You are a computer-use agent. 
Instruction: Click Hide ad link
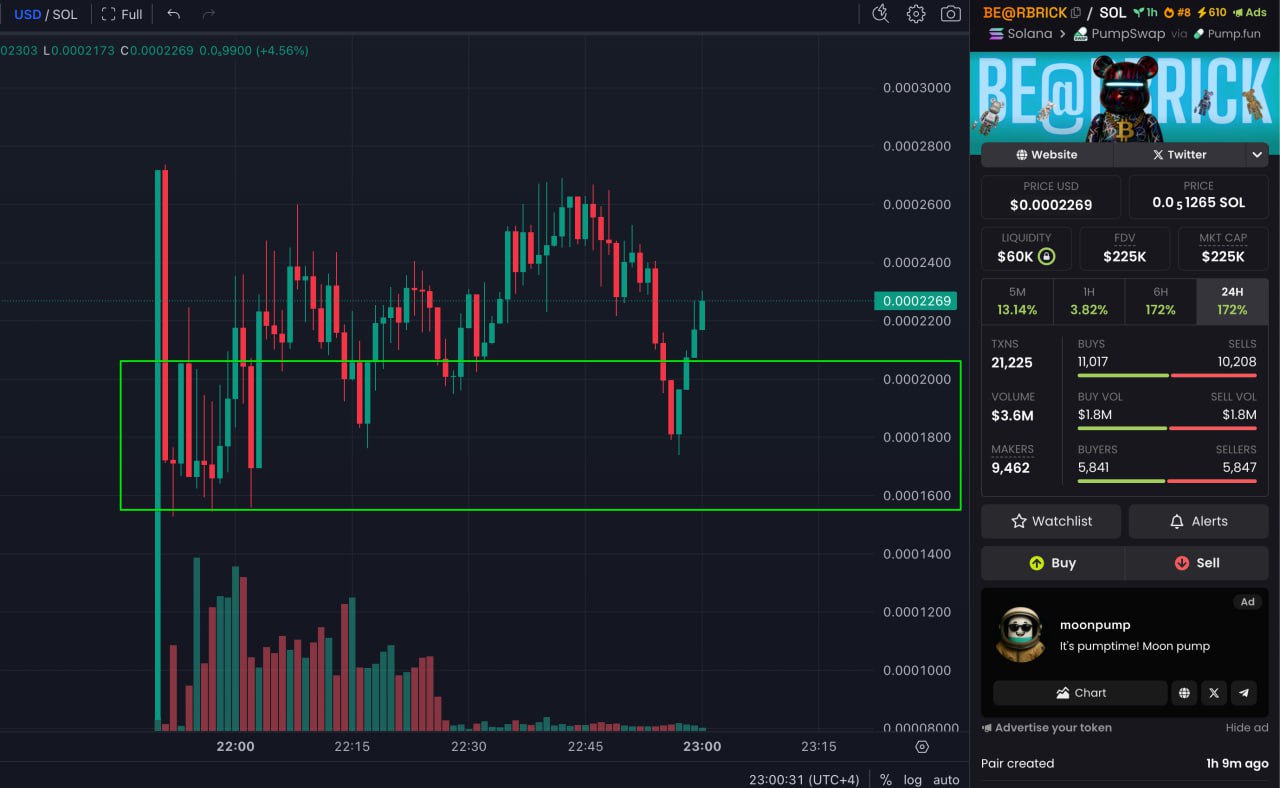(1247, 728)
